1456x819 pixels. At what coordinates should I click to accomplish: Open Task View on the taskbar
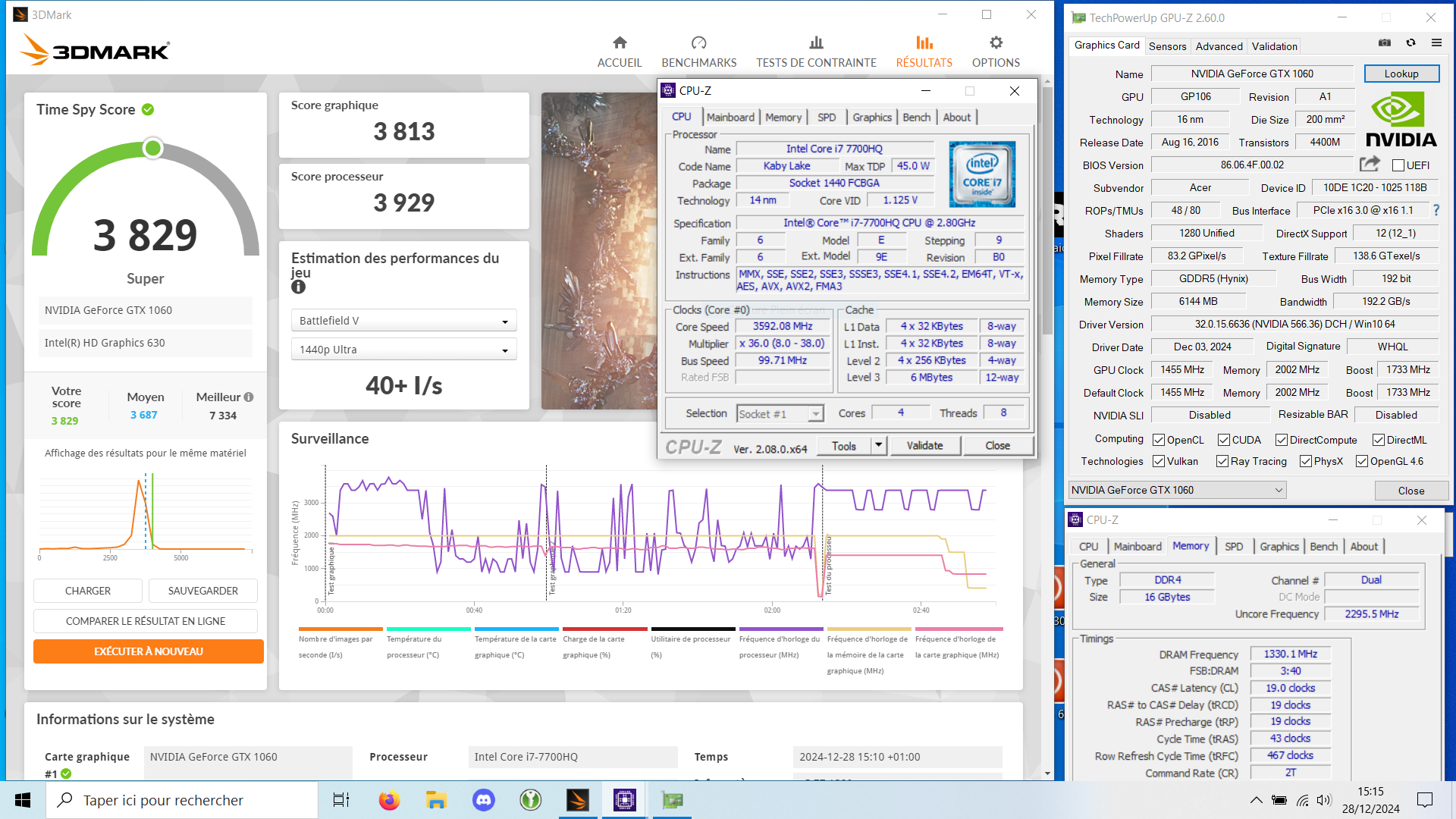[341, 800]
